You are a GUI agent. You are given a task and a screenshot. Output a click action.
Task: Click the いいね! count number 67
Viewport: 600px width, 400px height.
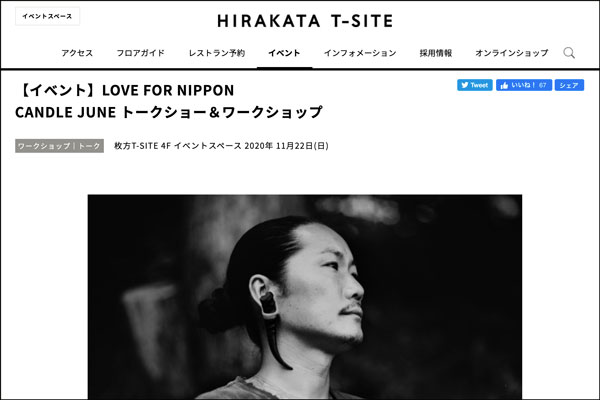[x=543, y=85]
